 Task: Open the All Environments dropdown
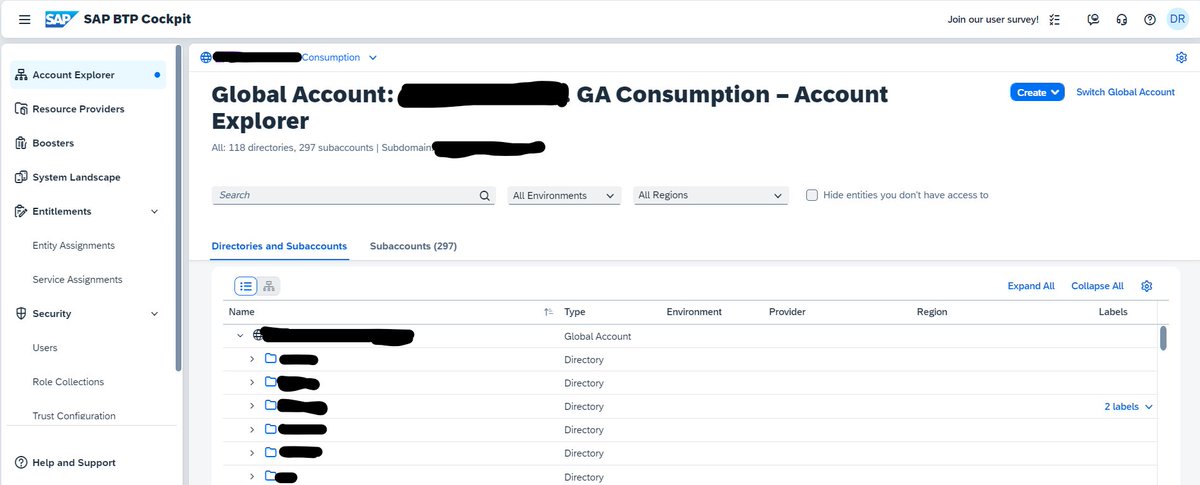564,196
